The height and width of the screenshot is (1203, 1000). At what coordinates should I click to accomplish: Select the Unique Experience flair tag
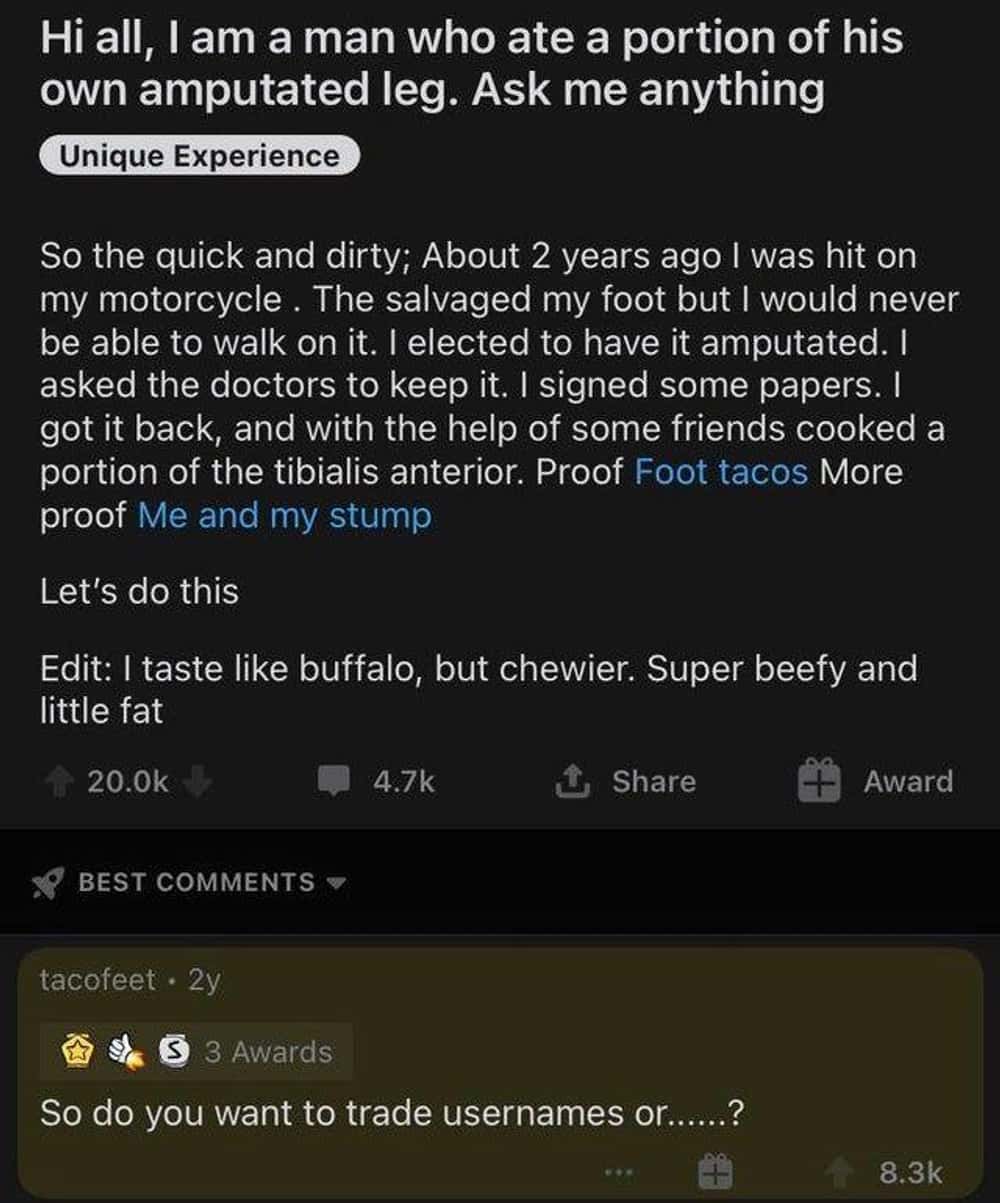pos(198,157)
